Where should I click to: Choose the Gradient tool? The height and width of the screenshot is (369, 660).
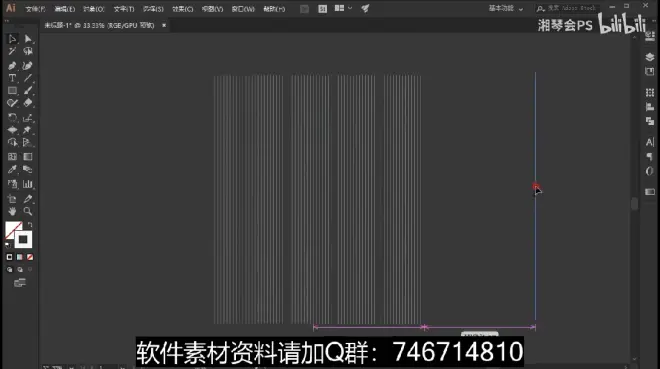pos(28,157)
